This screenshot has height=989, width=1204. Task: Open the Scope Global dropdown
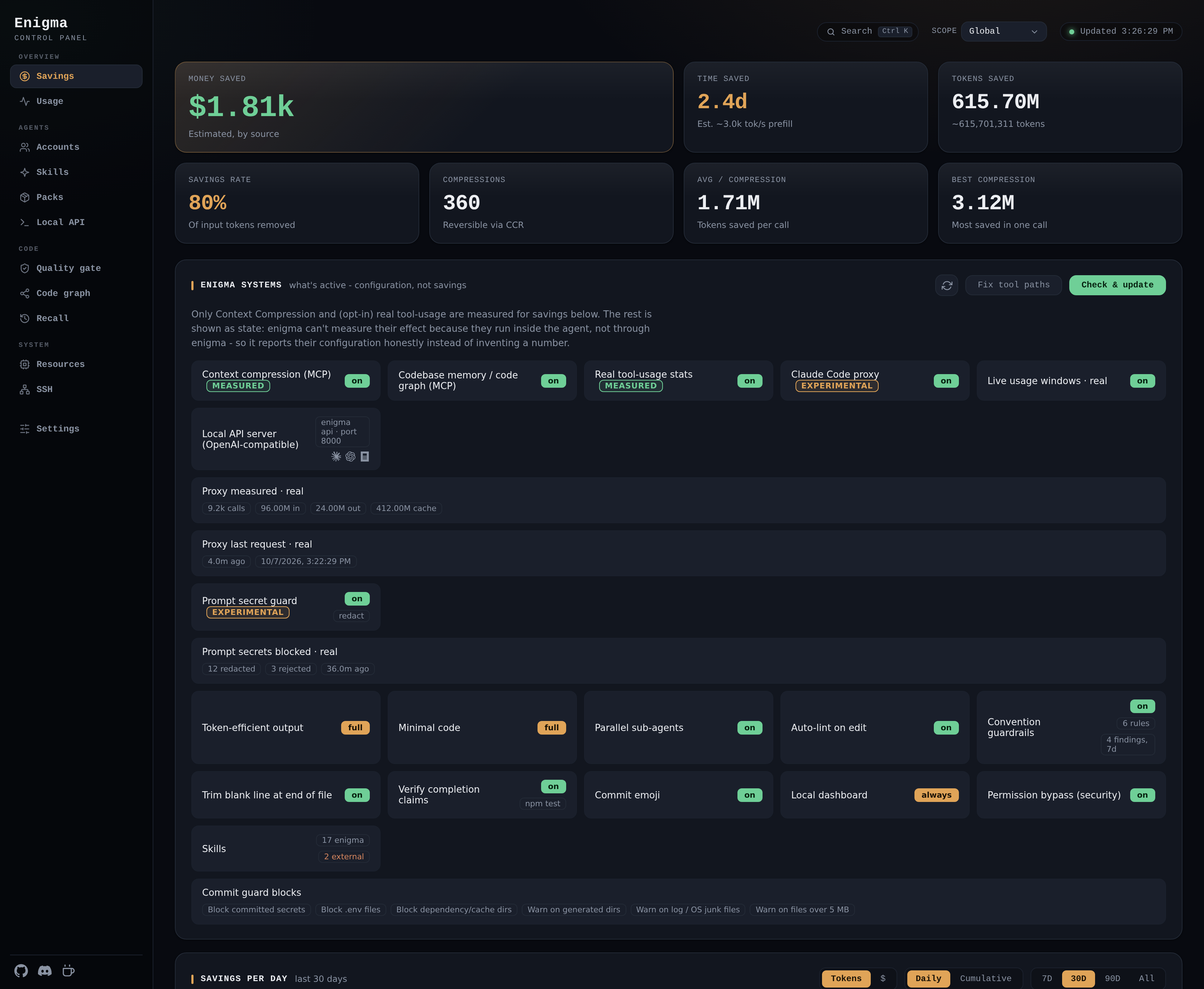click(x=1004, y=31)
